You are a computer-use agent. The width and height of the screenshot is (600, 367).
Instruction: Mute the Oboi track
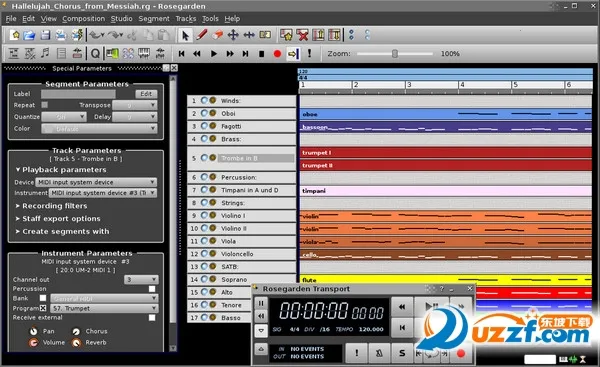point(204,113)
